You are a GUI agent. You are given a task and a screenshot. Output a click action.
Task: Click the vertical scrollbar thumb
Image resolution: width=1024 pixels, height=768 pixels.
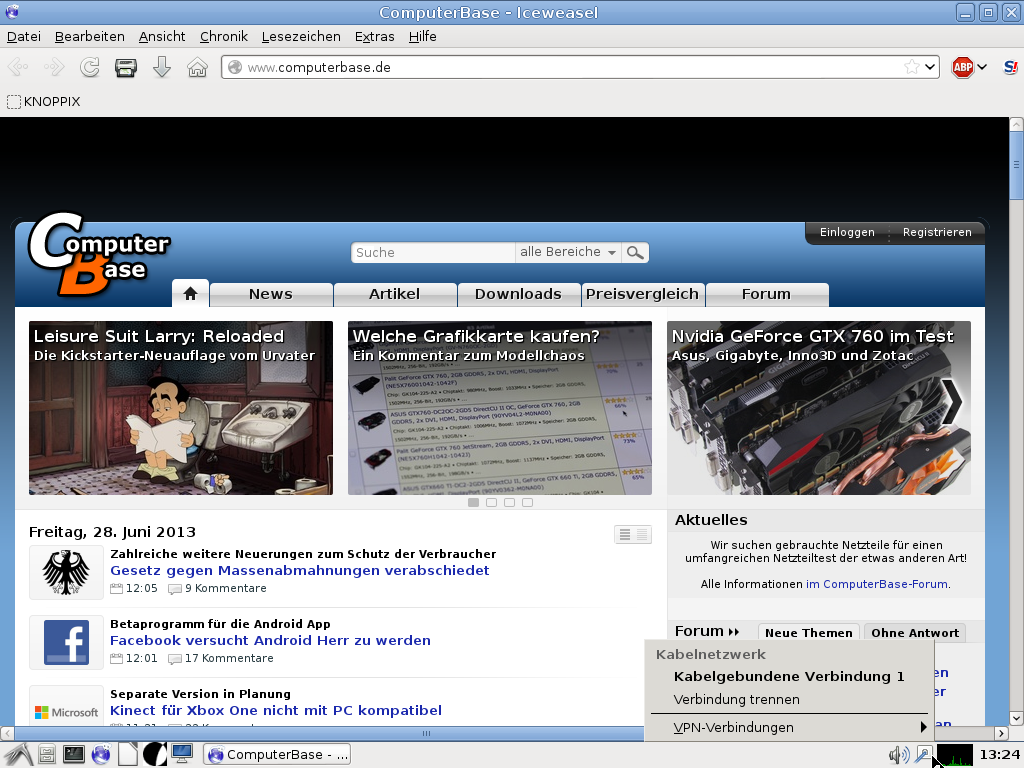pyautogui.click(x=1016, y=165)
